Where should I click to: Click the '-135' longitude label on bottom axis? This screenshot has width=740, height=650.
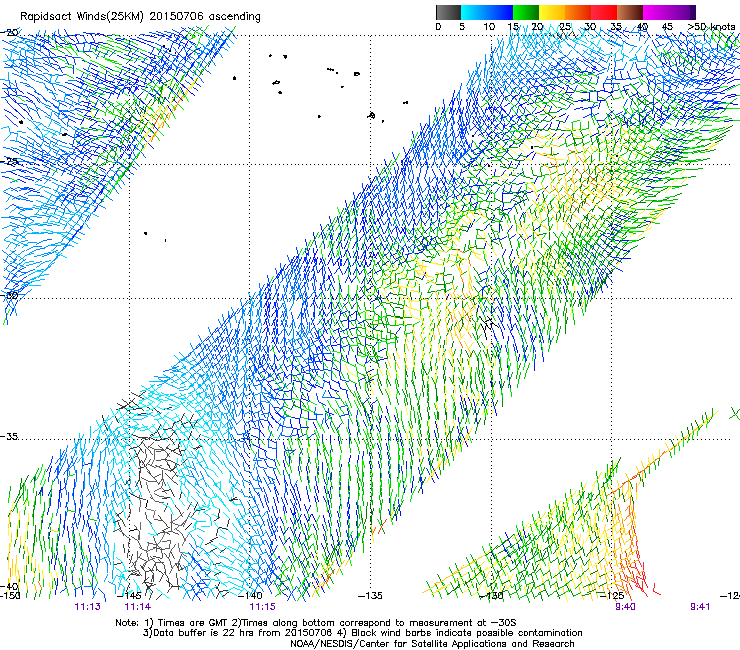pos(370,596)
